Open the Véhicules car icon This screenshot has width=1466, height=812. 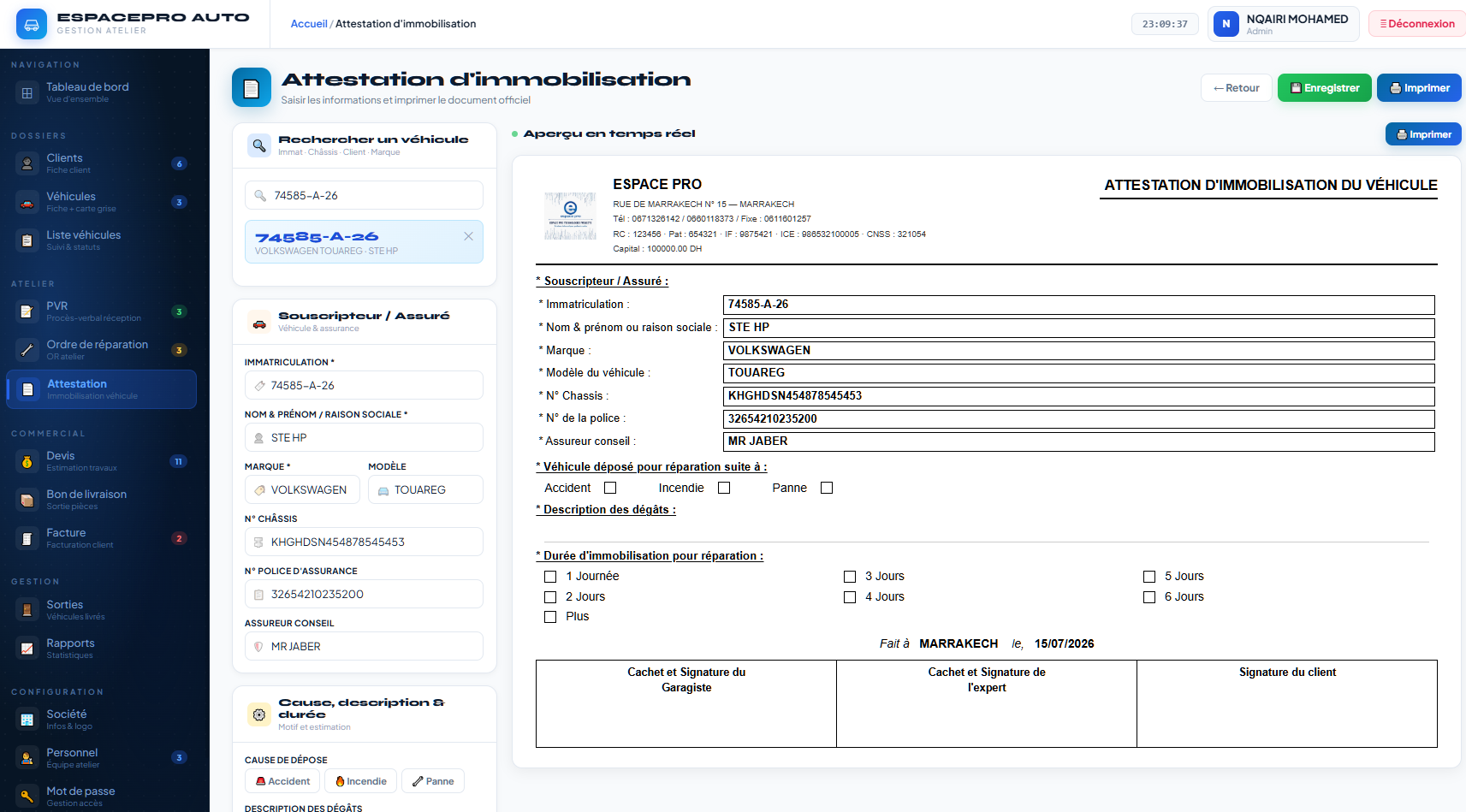coord(27,202)
